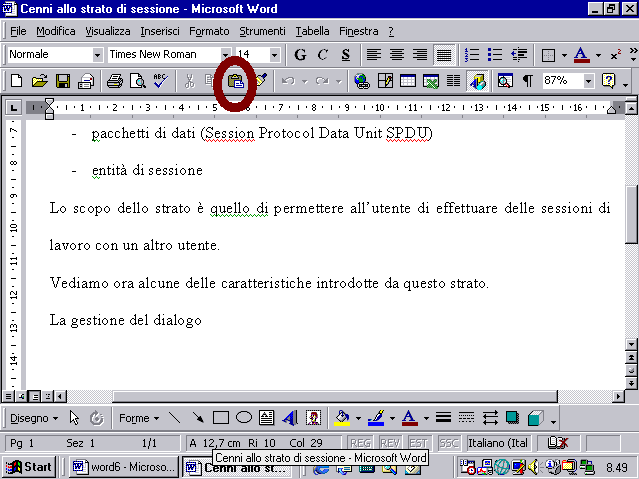This screenshot has height=479, width=639.
Task: Open the 87% zoom dropdown
Action: click(x=588, y=81)
